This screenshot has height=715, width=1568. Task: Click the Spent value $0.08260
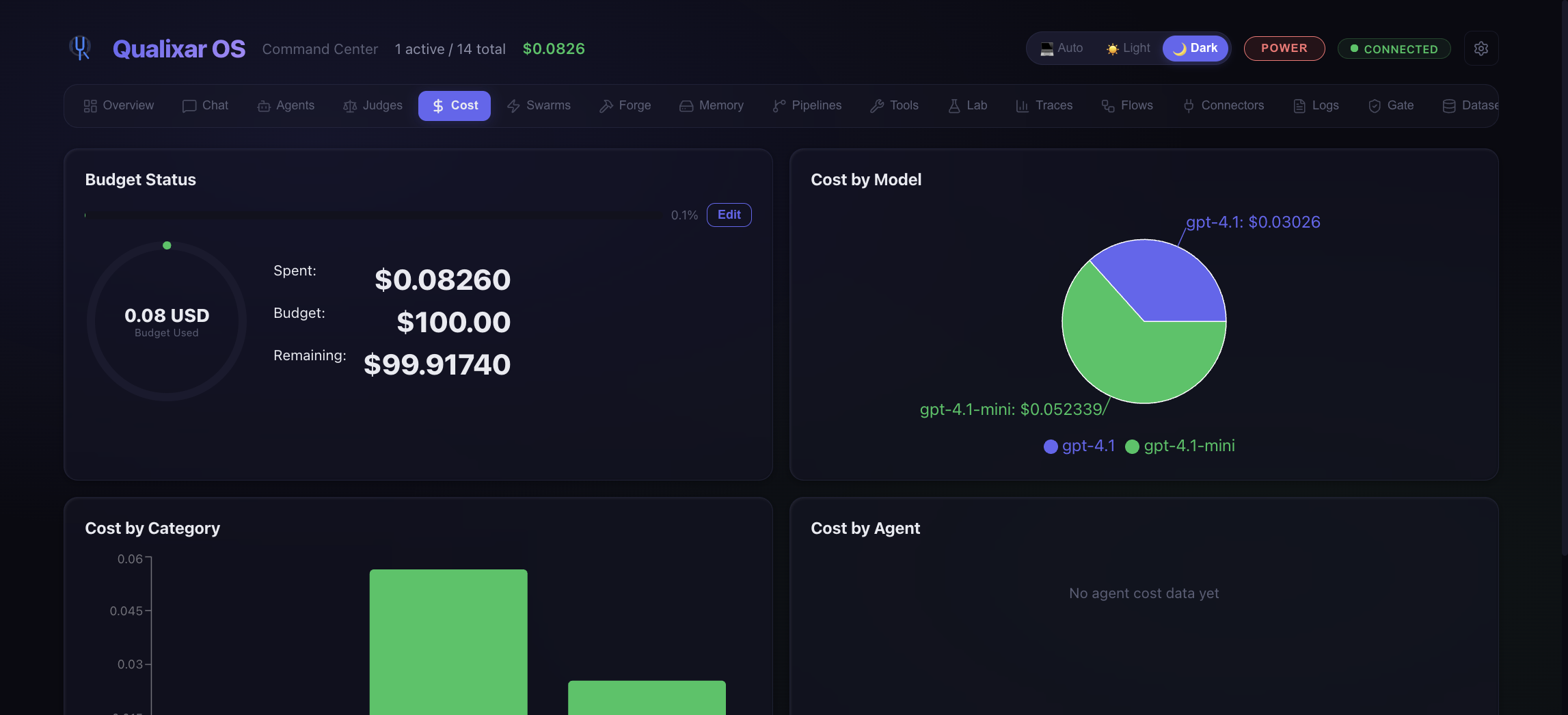tap(442, 280)
